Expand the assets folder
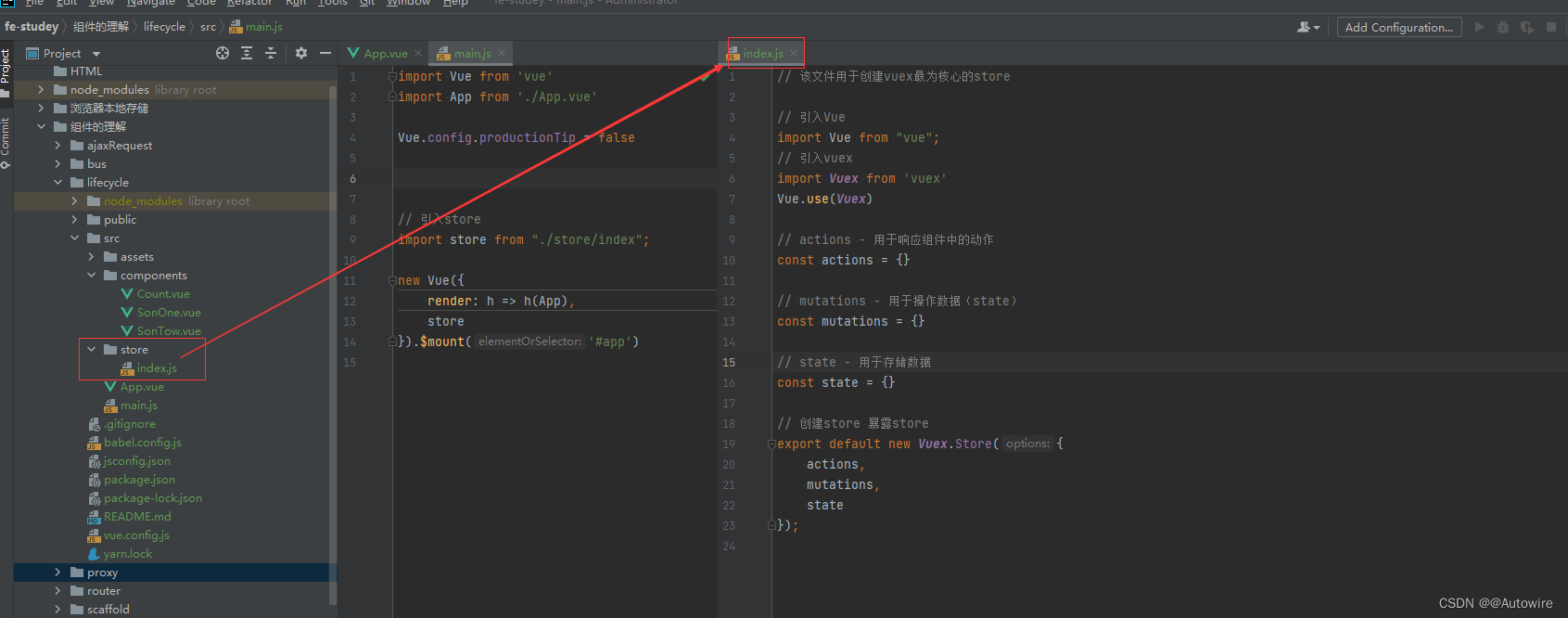1568x618 pixels. point(91,257)
